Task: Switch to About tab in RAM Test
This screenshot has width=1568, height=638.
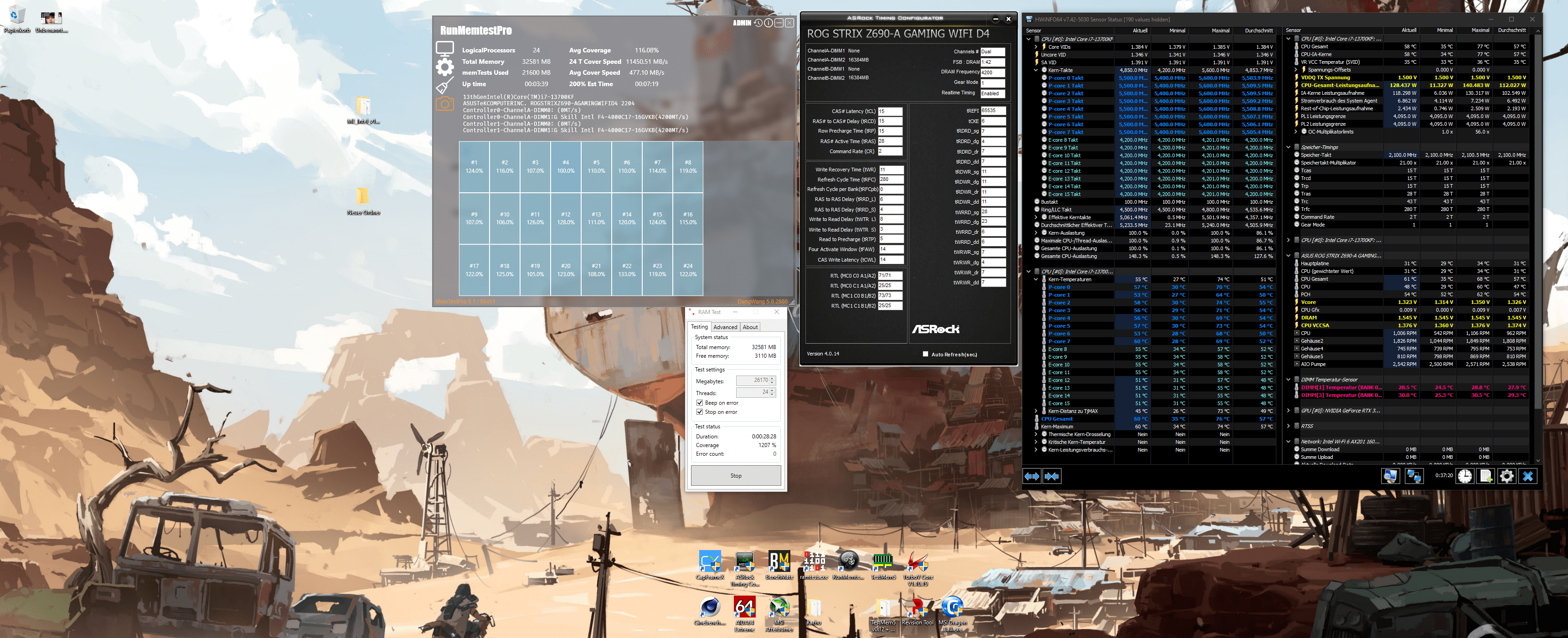Action: [751, 328]
